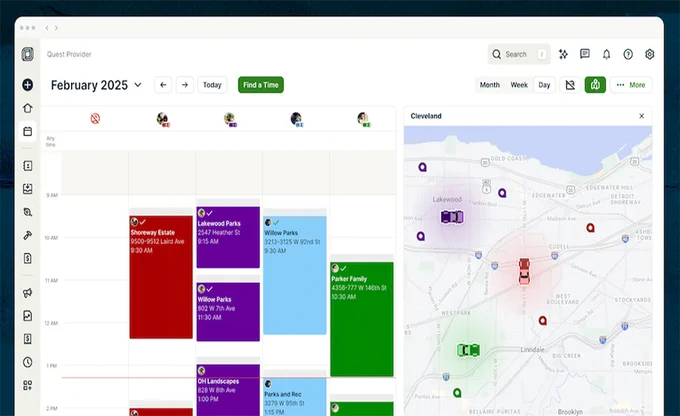Screen dimensions: 680x416
Task: Click the Quest Provider title text
Action: tap(69, 54)
